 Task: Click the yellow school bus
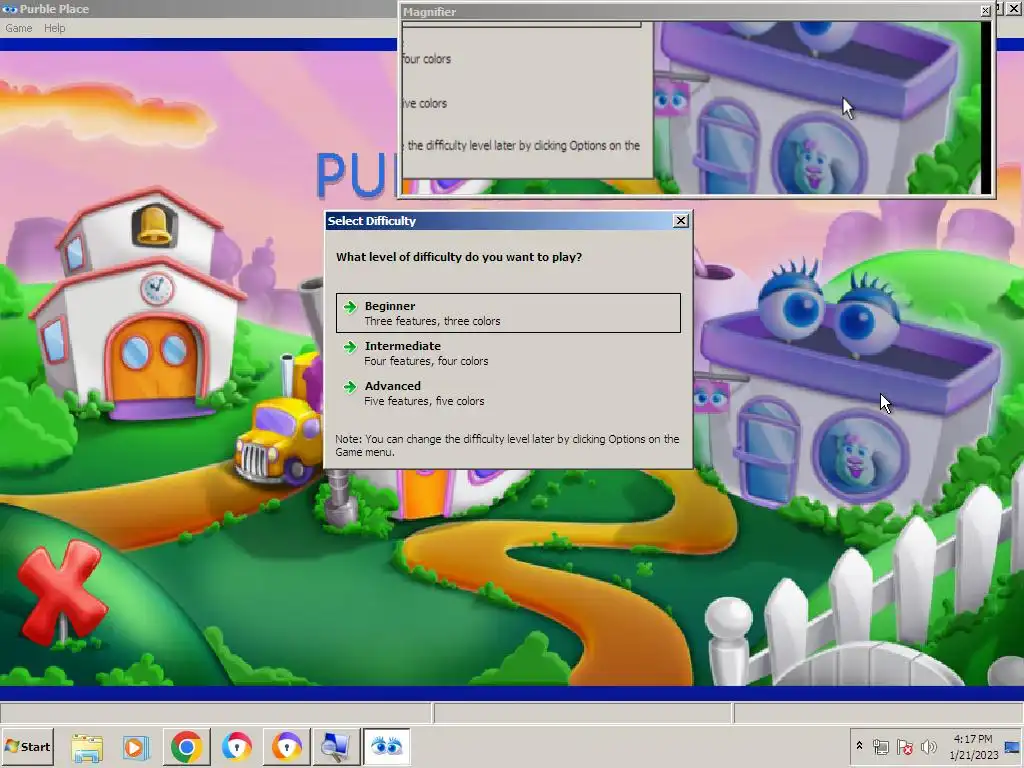point(281,434)
